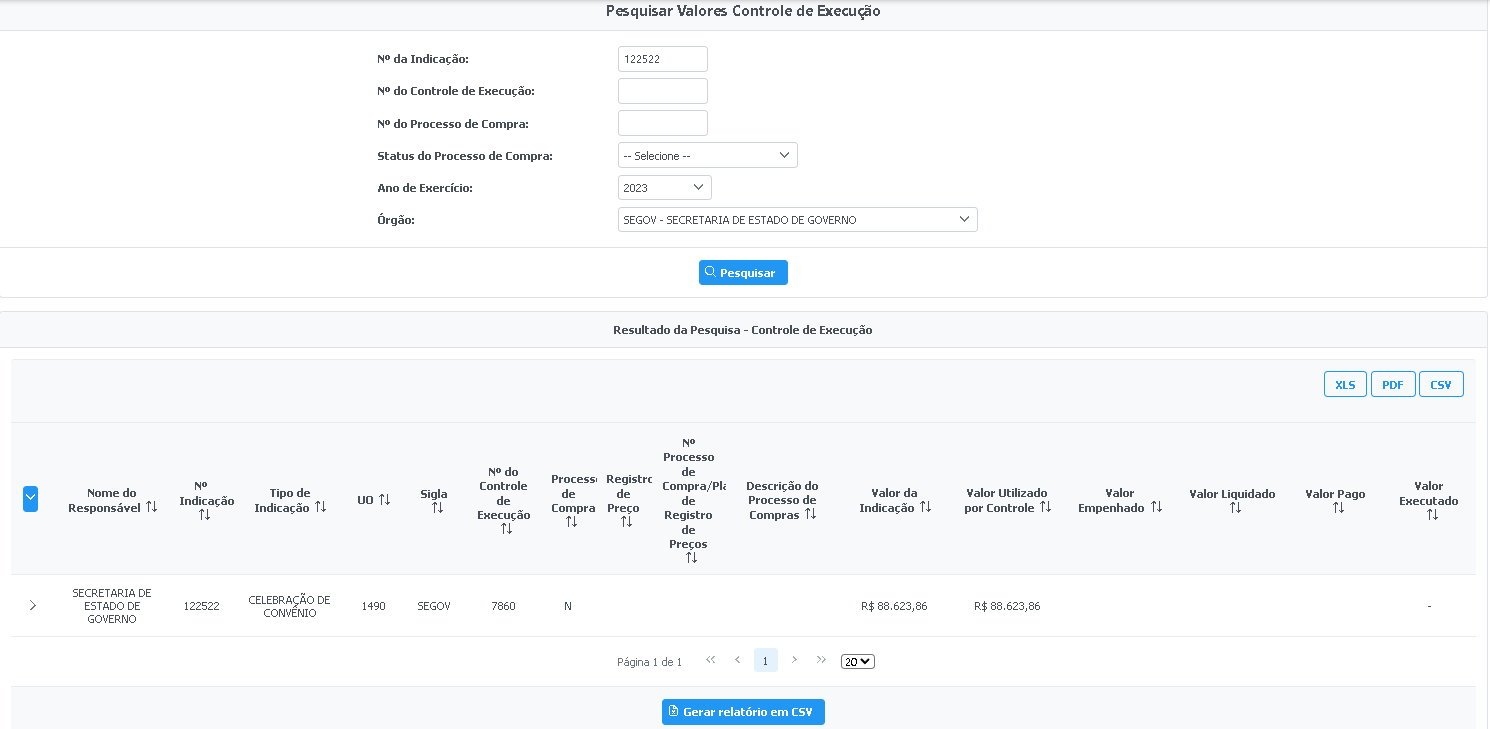Sort by Tipo de Indicação column
1490x729 pixels.
(320, 507)
